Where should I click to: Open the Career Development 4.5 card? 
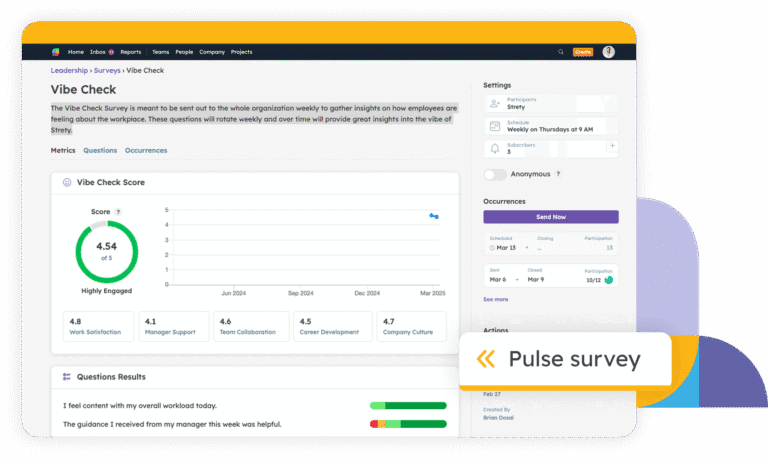(x=333, y=326)
